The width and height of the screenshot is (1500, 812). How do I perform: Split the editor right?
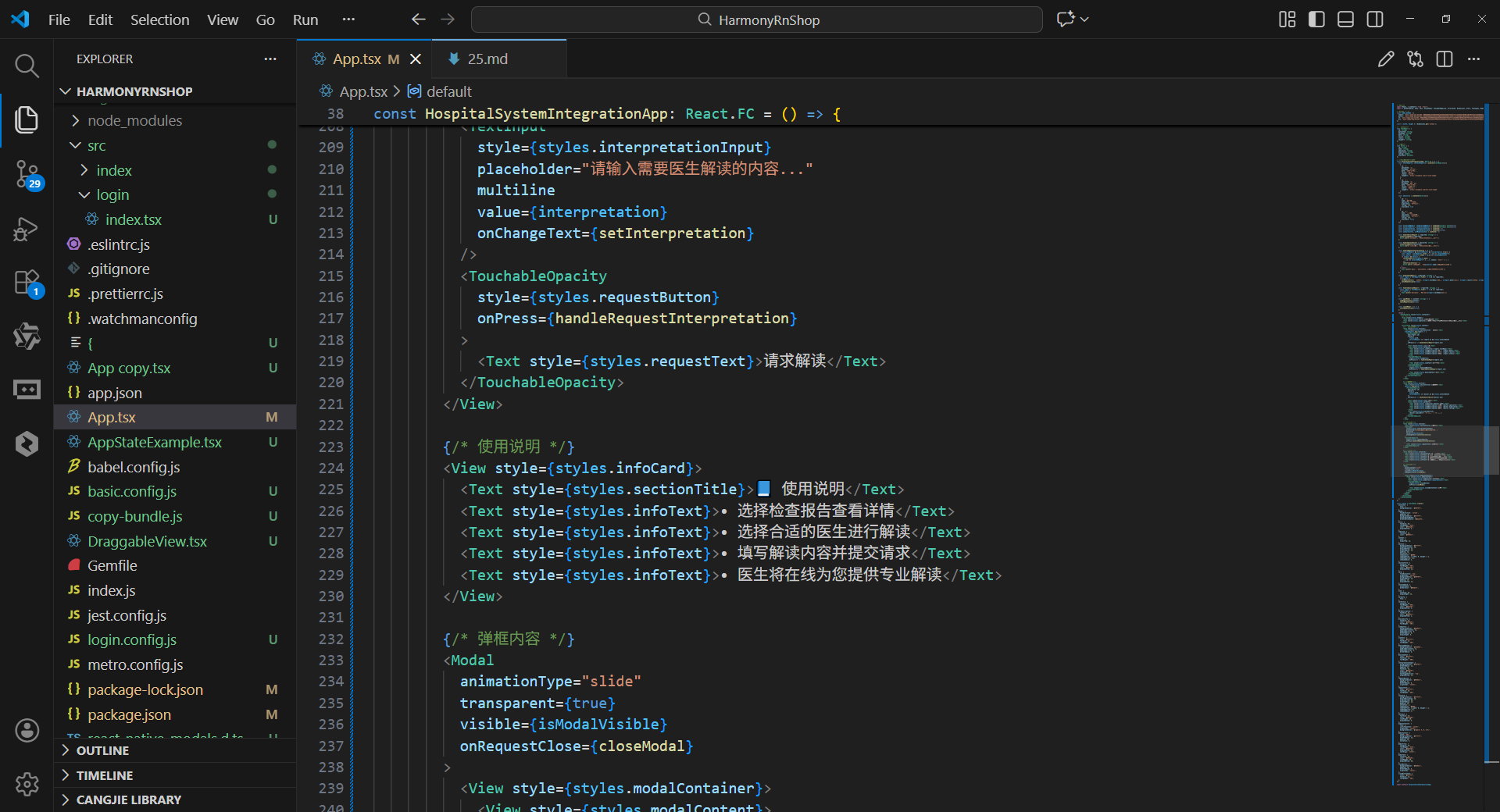(1445, 59)
